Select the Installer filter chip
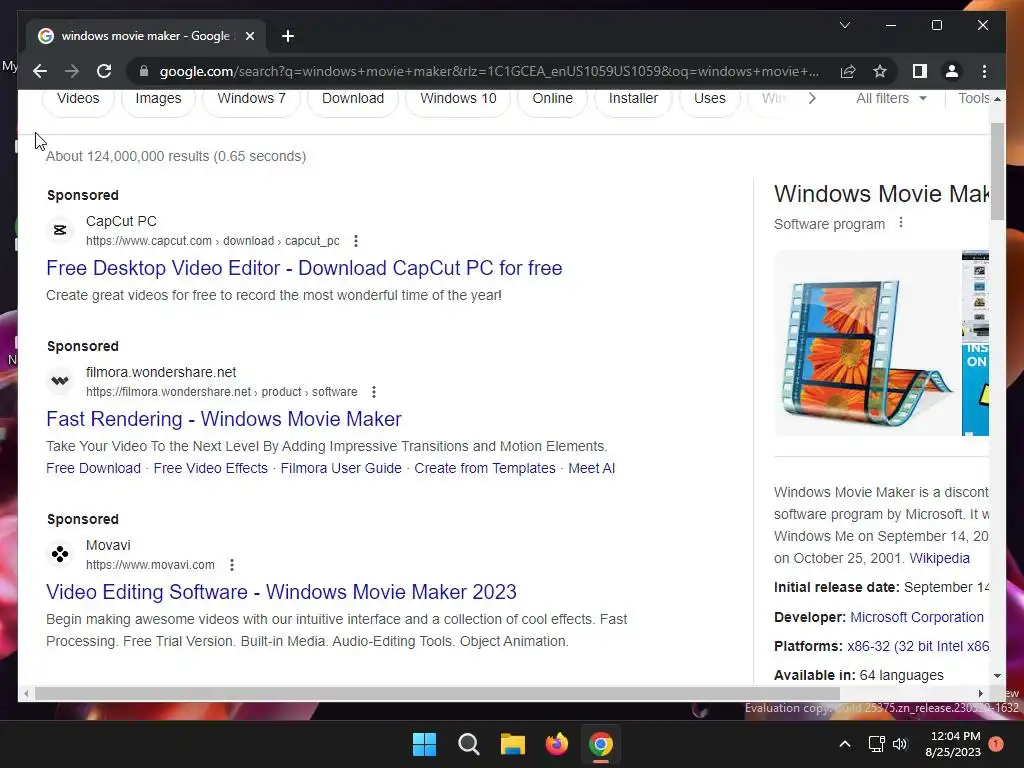Viewport: 1024px width, 768px height. (633, 98)
